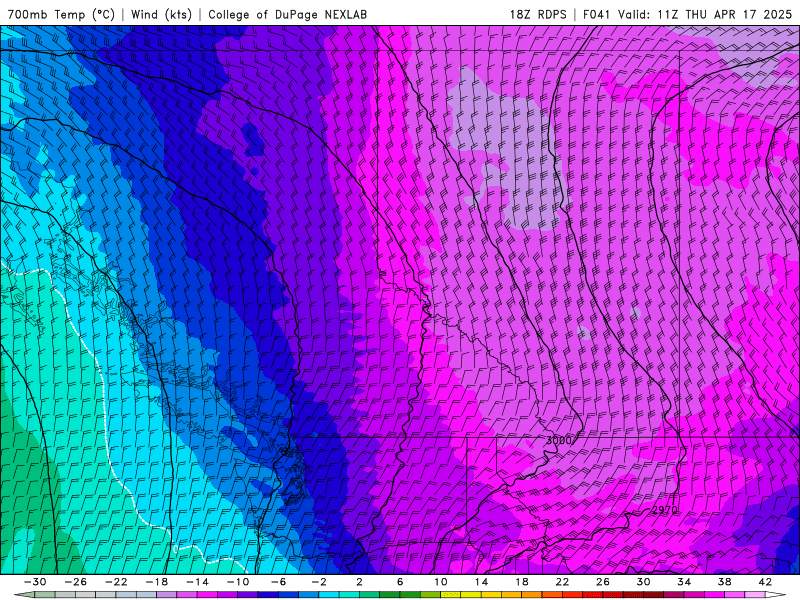Click the "3000" height contour label
This screenshot has height=600, width=800.
[559, 440]
